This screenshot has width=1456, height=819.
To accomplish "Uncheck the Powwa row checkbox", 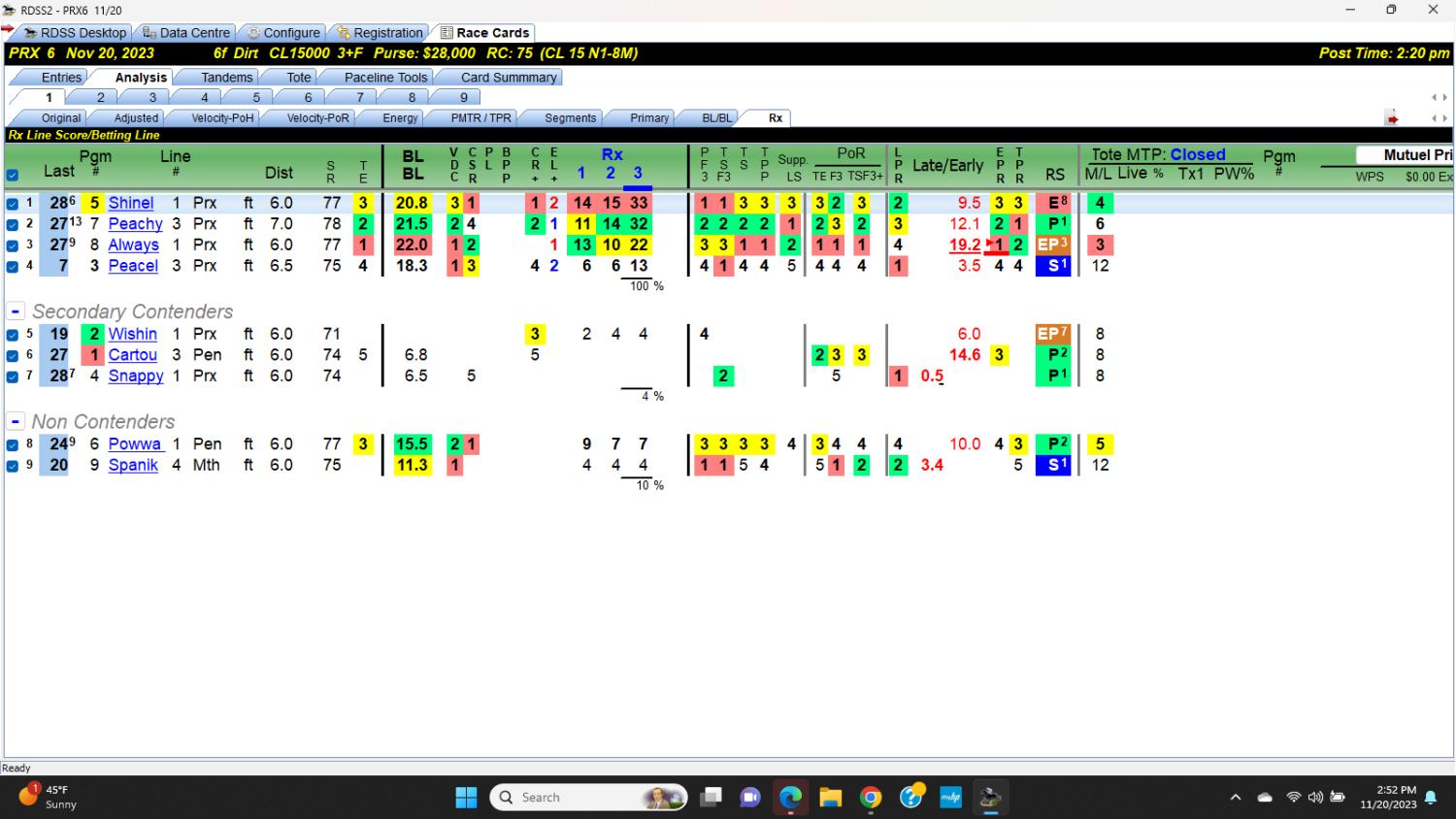I will tap(13, 445).
